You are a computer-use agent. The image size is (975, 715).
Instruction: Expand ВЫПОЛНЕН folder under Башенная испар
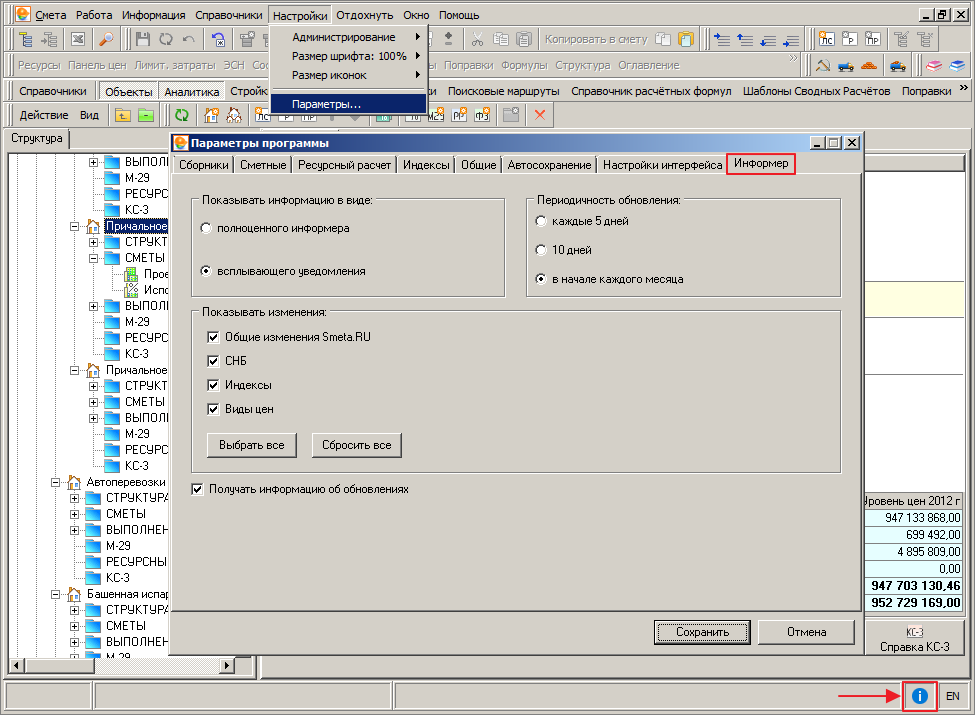point(75,642)
